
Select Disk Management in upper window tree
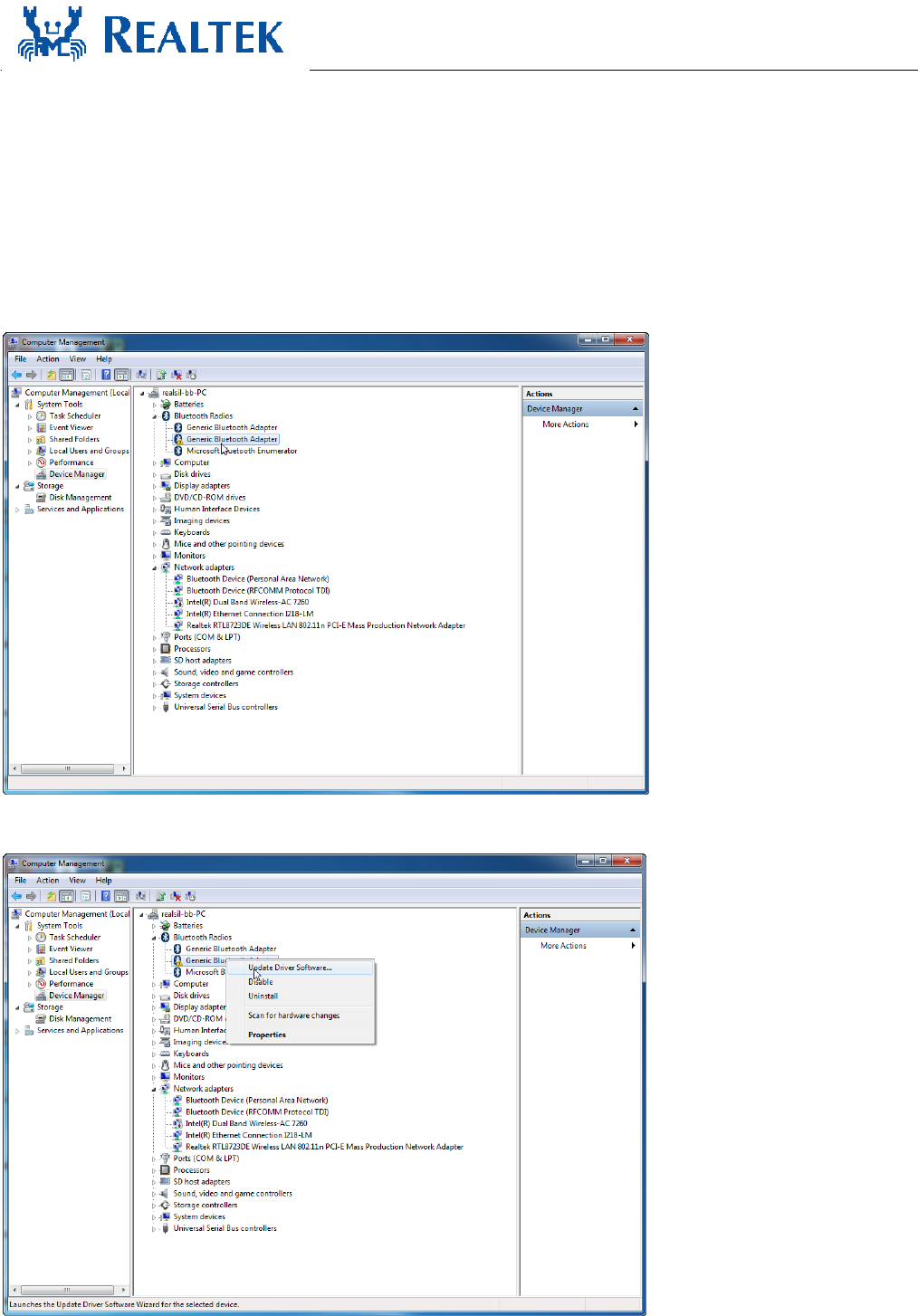click(x=81, y=498)
